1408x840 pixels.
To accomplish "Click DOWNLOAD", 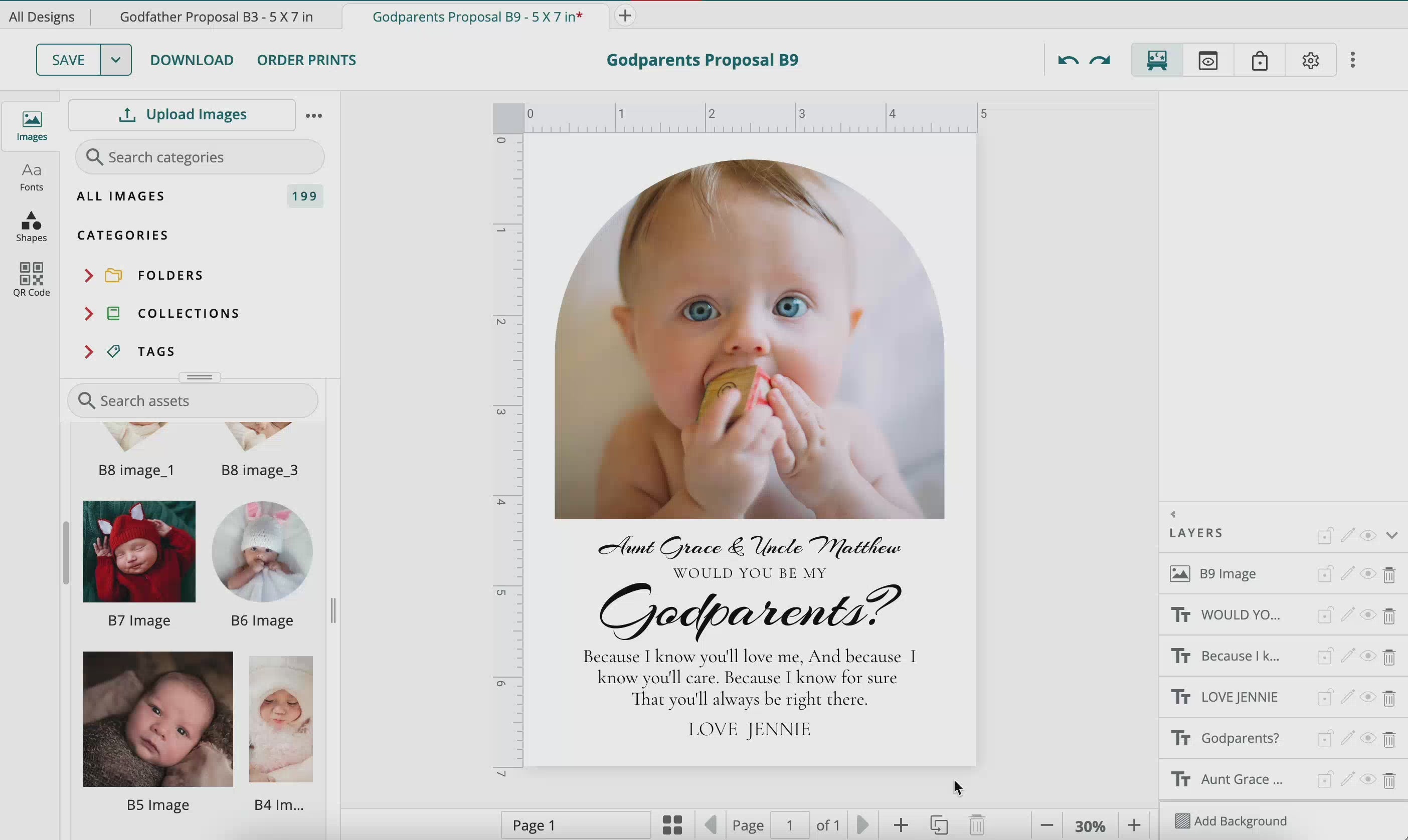I will point(192,60).
